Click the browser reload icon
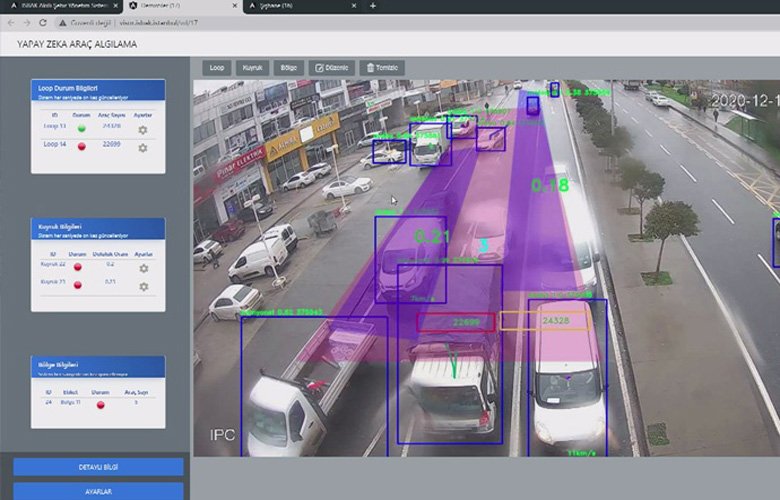The height and width of the screenshot is (500, 780). 40,22
